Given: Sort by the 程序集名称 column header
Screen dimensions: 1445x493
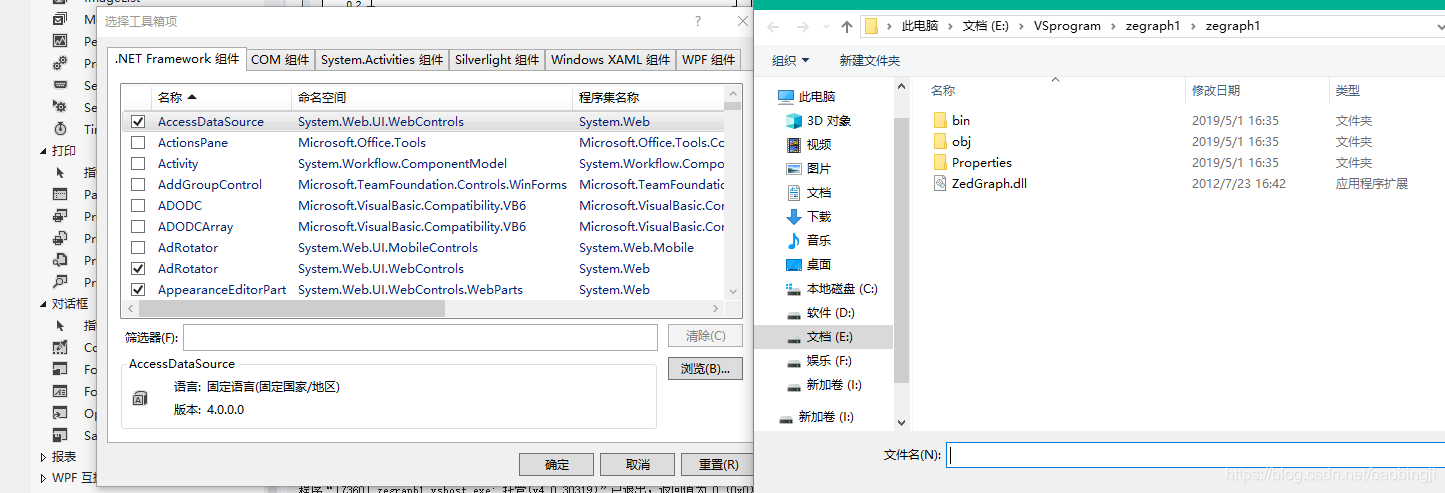Looking at the screenshot, I should 648,97.
